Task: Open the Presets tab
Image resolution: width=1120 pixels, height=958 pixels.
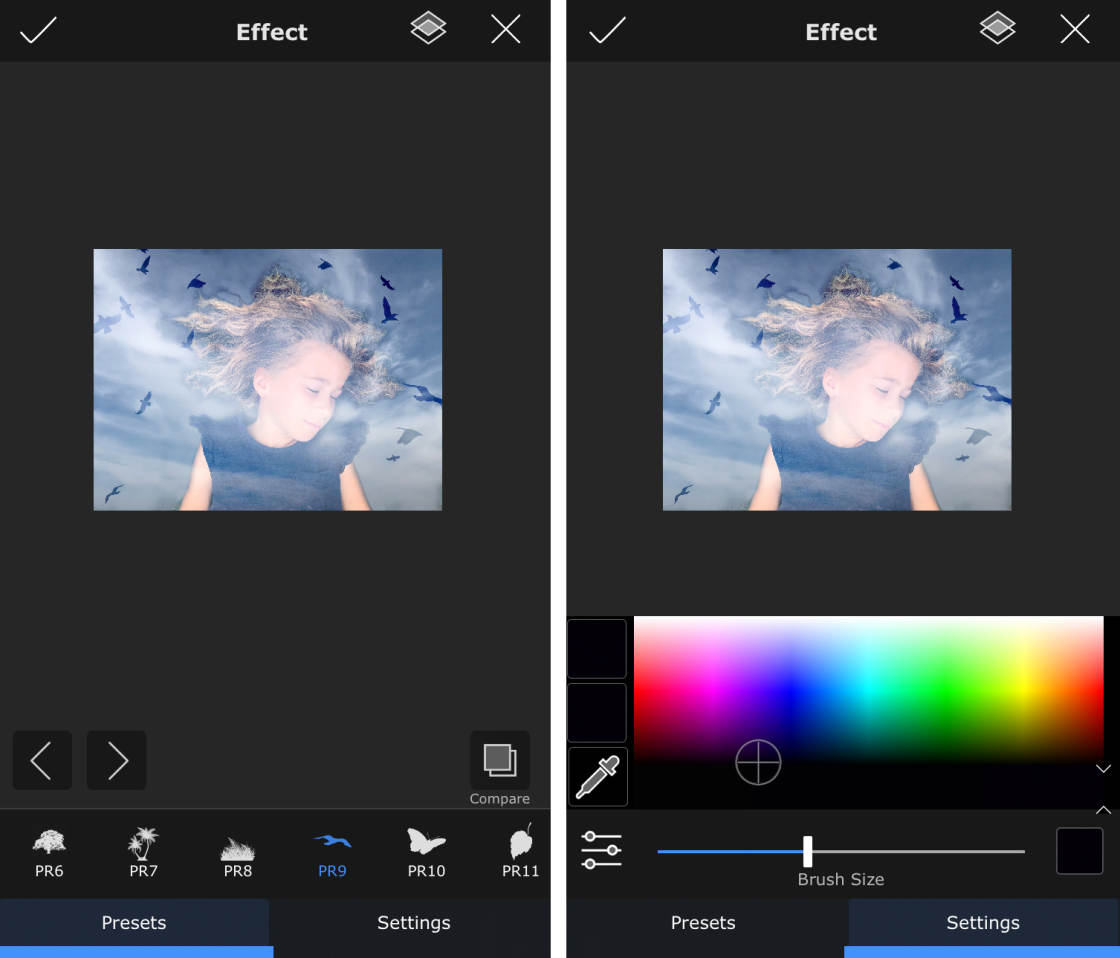Action: pos(133,922)
